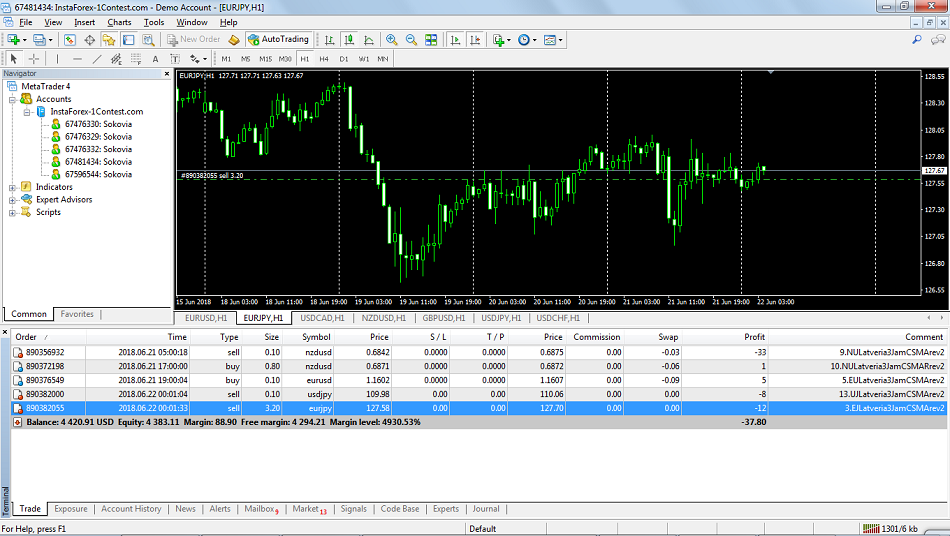Open the MetaEditor book icon
Screen dimensions: 950x536
pos(234,40)
